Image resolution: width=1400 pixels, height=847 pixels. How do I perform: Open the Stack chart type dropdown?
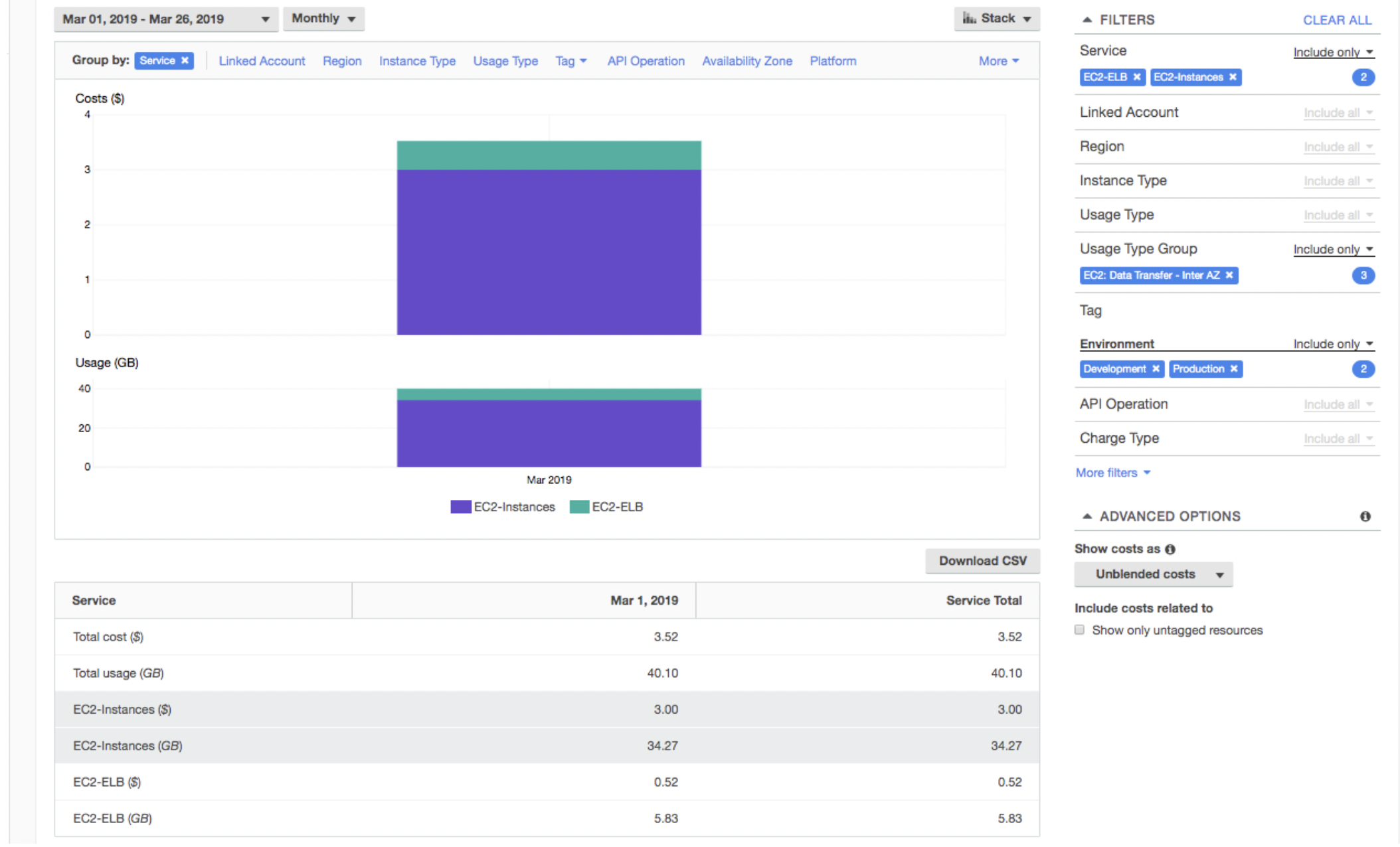click(x=996, y=19)
